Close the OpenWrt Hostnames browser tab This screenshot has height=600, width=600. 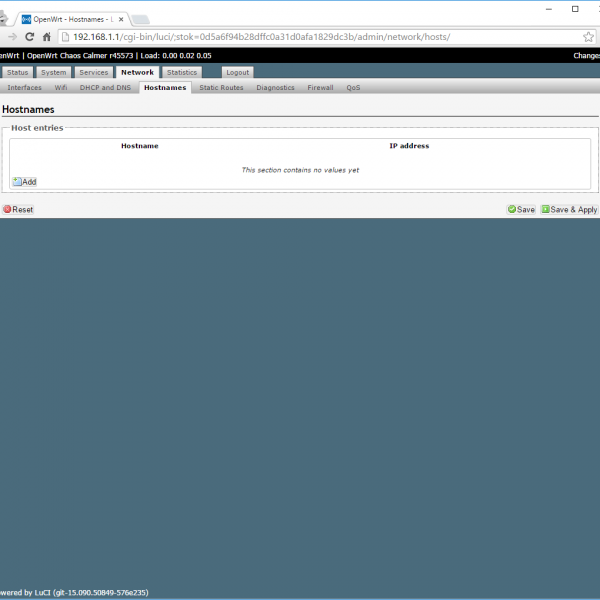click(122, 18)
